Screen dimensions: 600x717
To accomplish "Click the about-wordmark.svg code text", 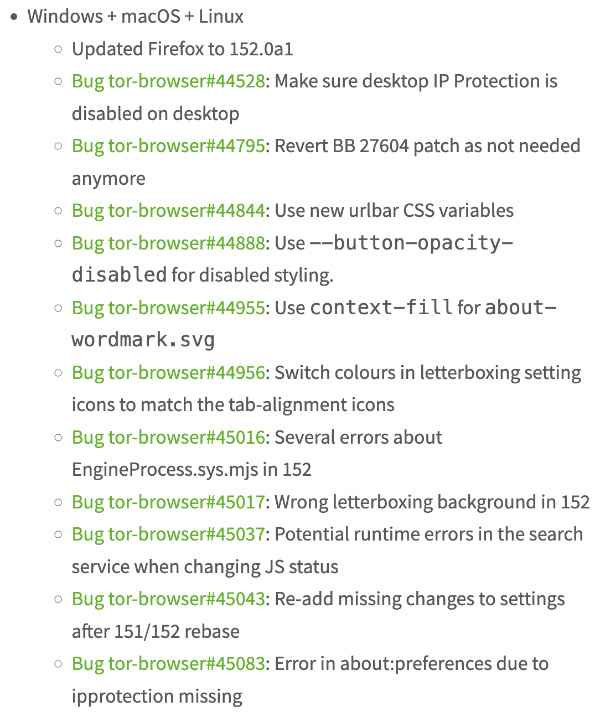I will [x=314, y=324].
